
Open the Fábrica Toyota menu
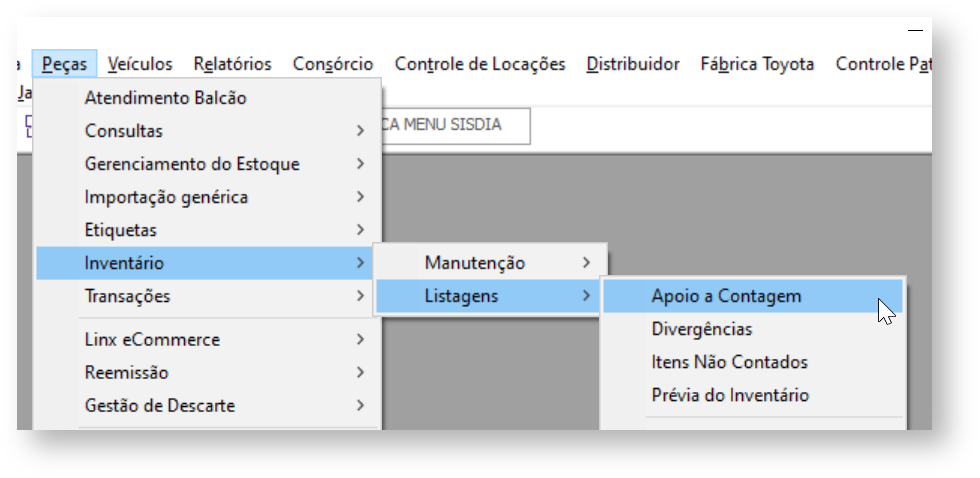coord(758,64)
